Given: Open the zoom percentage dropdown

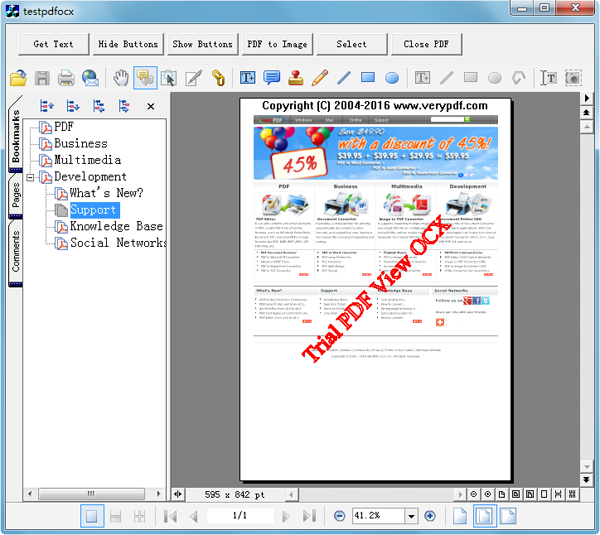Looking at the screenshot, I should tap(411, 516).
